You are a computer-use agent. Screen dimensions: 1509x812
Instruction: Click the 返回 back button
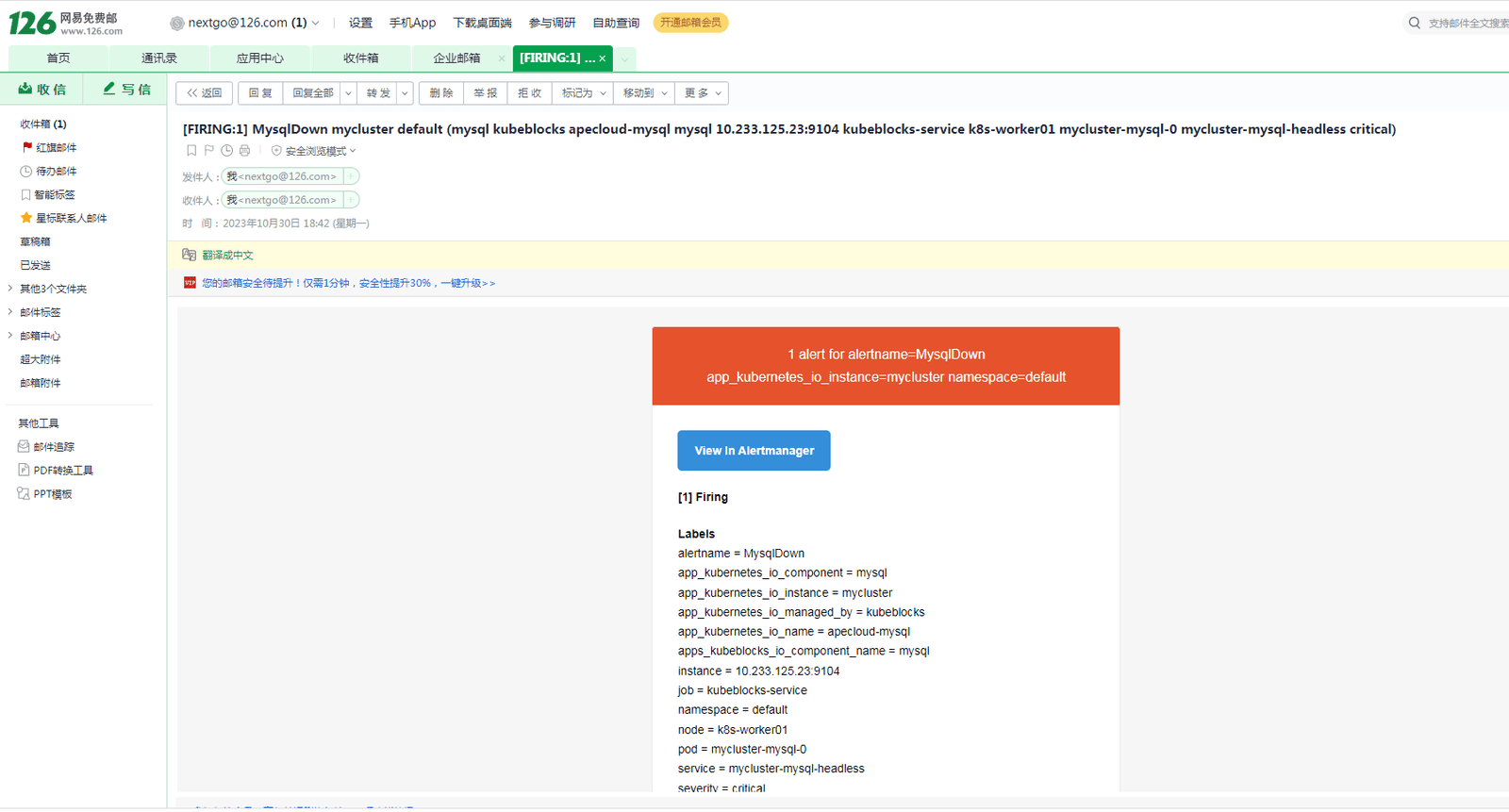click(x=205, y=93)
